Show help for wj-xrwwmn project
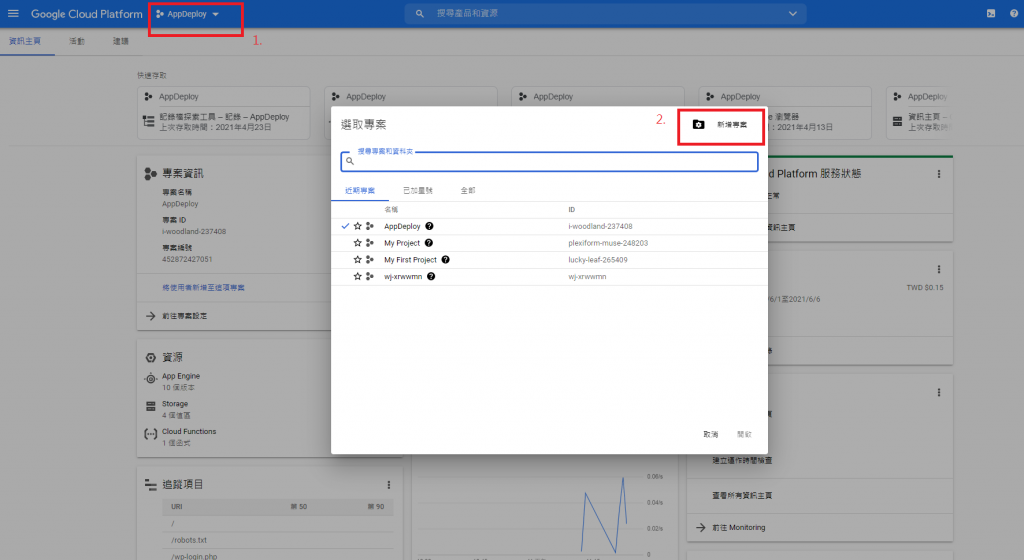Viewport: 1024px width, 560px height. pyautogui.click(x=431, y=277)
